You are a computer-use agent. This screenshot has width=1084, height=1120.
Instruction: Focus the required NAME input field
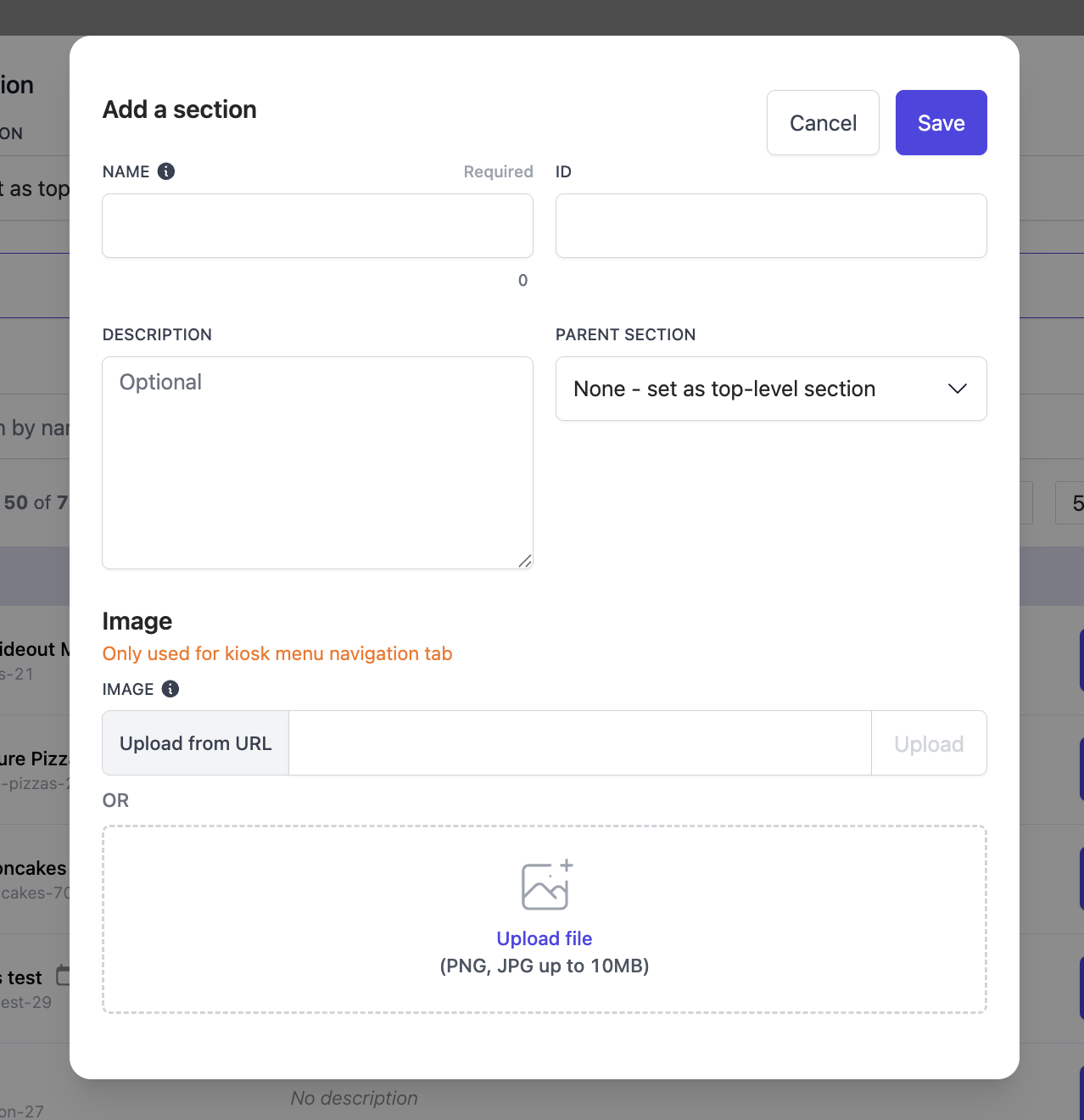(317, 226)
